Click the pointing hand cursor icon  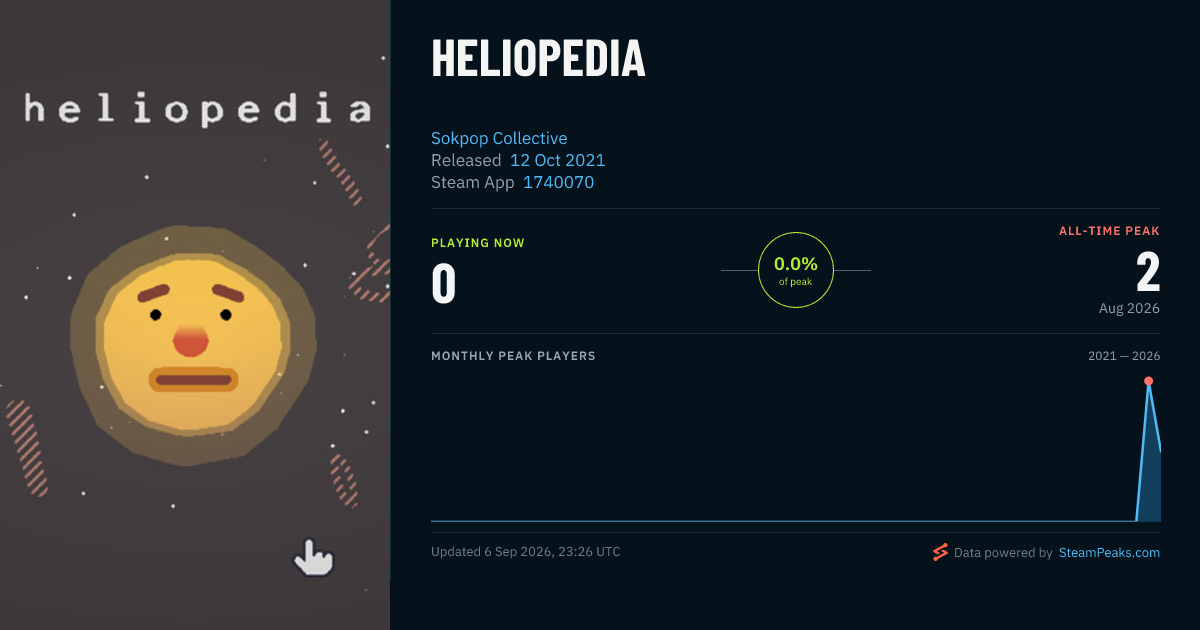coord(313,556)
